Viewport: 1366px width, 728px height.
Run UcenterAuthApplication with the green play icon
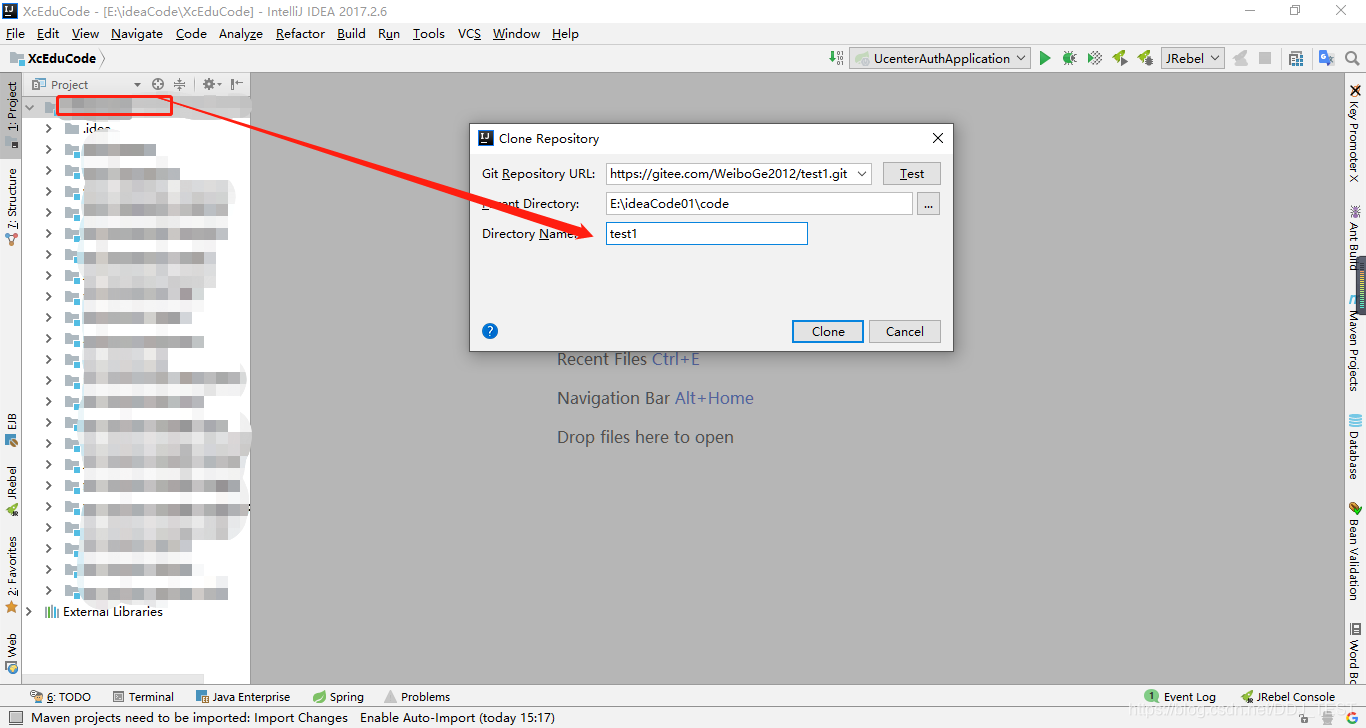tap(1045, 58)
